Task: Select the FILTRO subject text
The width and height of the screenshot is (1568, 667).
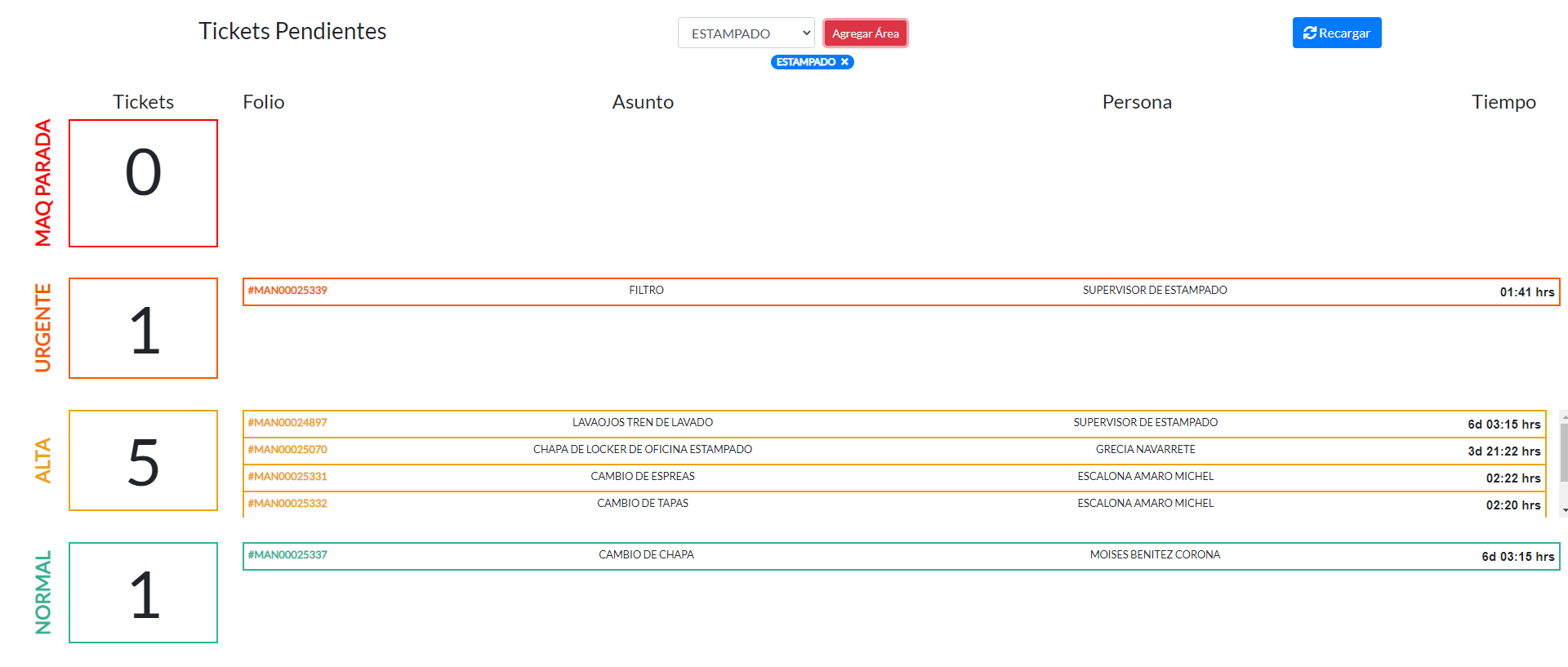Action: 646,291
